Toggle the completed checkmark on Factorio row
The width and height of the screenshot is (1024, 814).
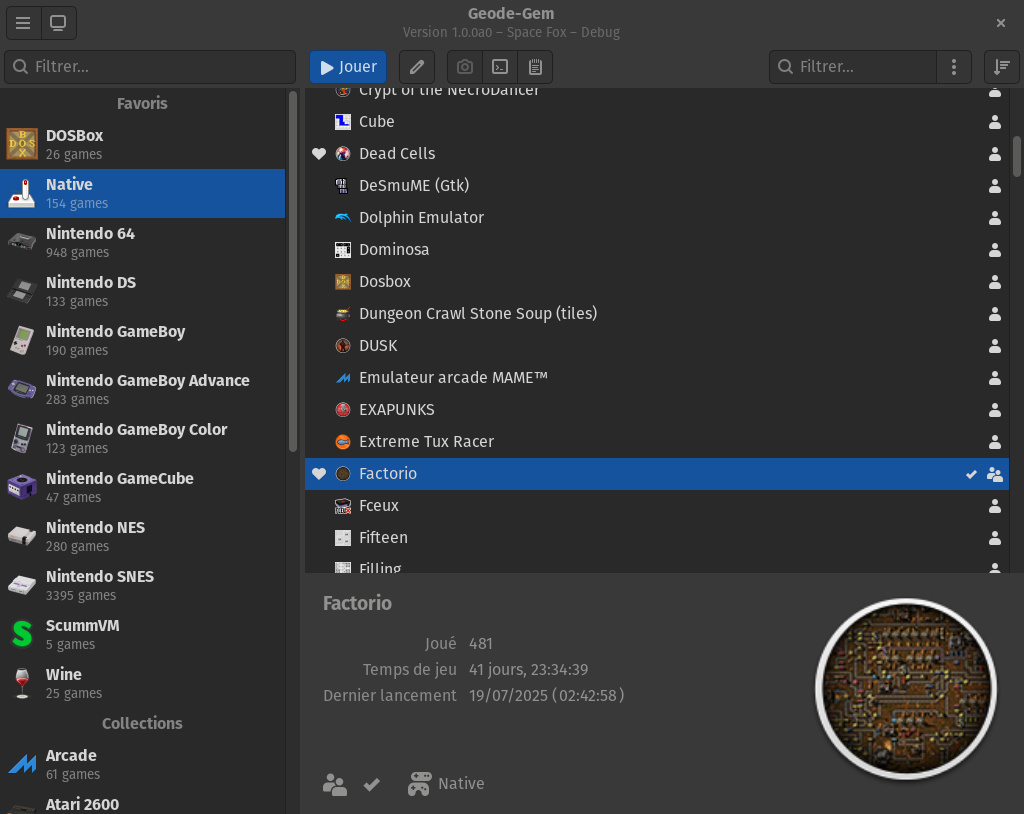[971, 475]
